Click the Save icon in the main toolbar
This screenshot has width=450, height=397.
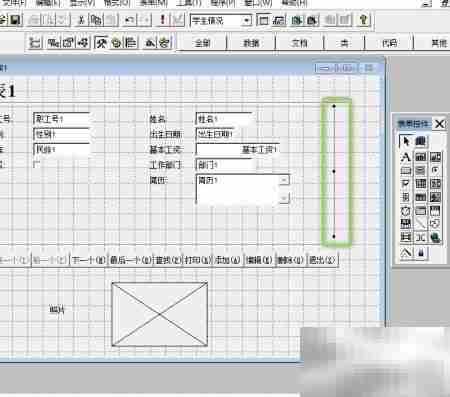click(x=15, y=20)
